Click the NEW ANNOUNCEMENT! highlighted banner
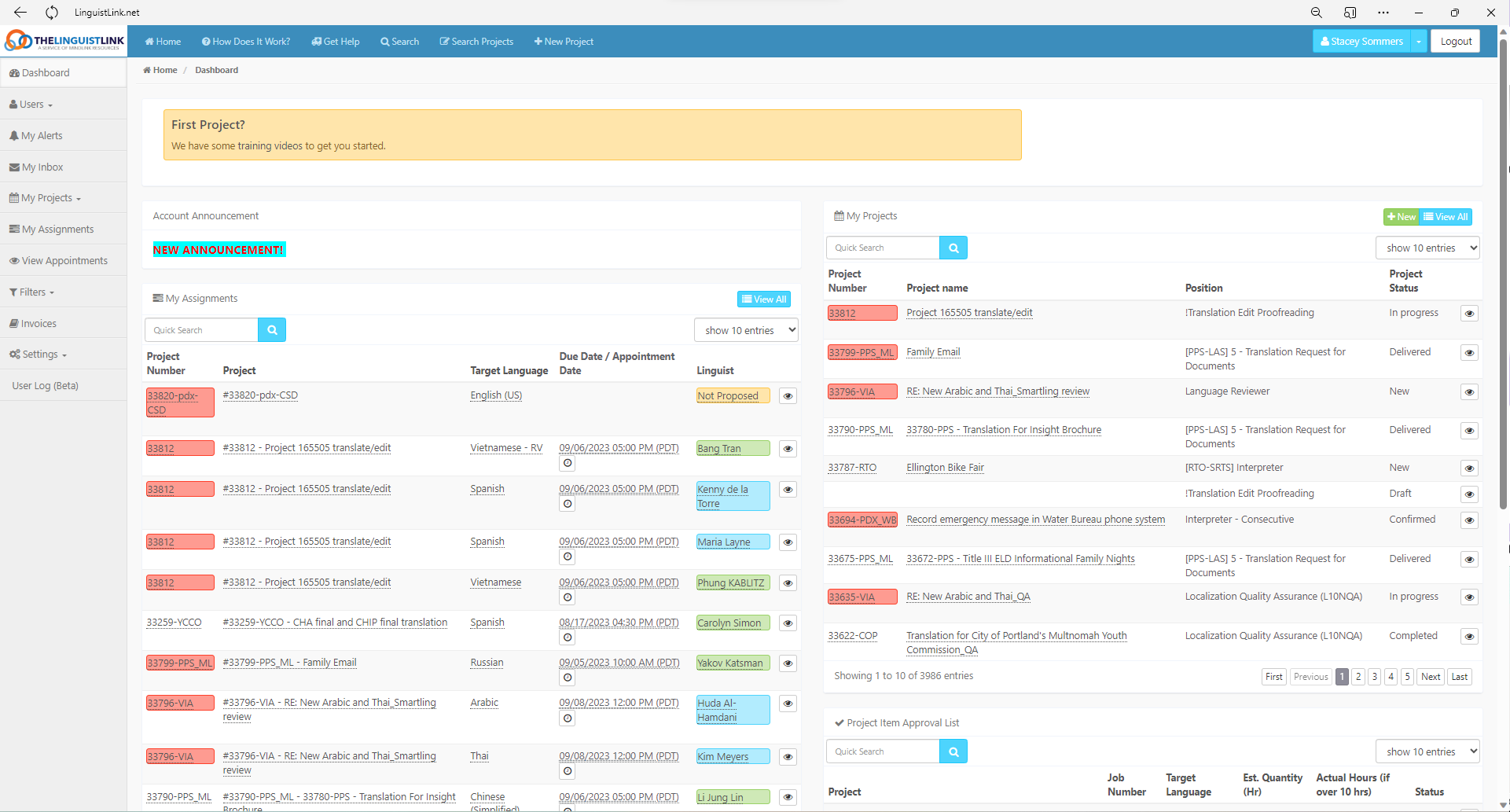This screenshot has width=1510, height=812. point(219,250)
